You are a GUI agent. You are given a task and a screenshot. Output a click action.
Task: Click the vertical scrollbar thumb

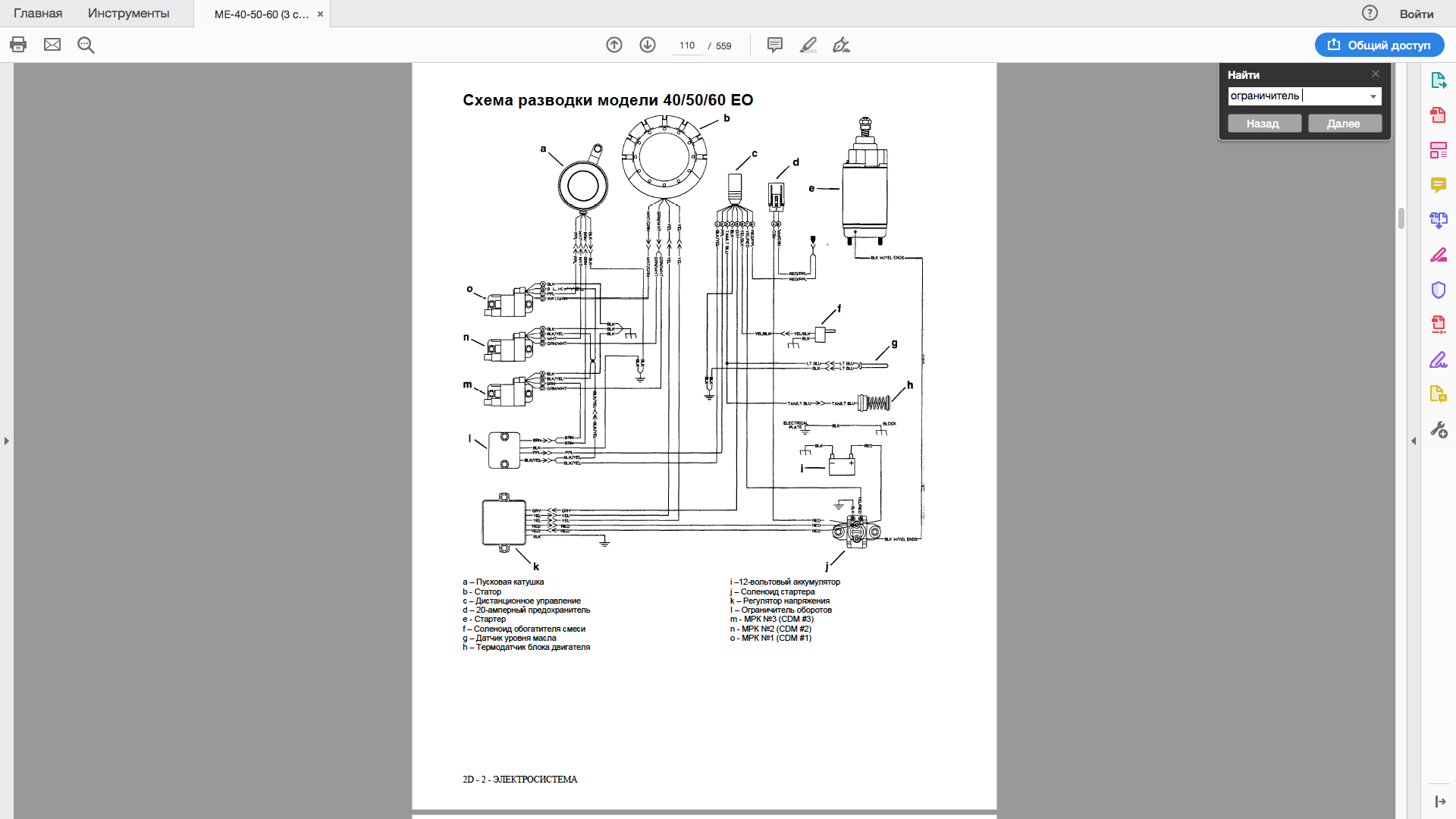[x=1401, y=218]
